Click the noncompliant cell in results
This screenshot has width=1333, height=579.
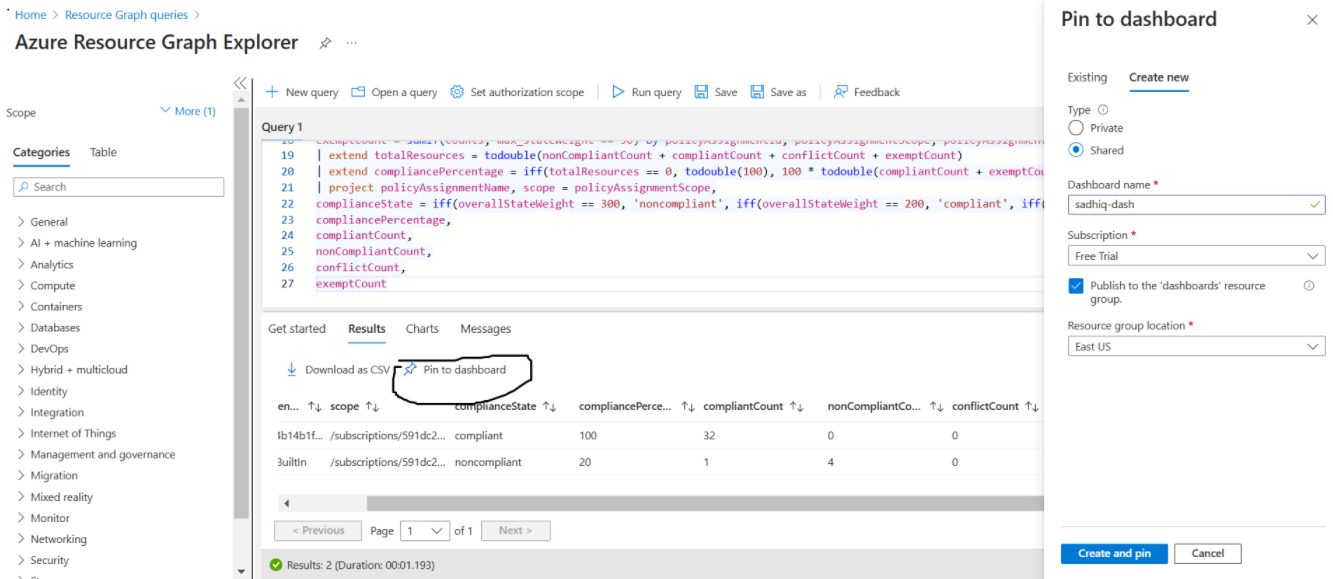pyautogui.click(x=488, y=463)
